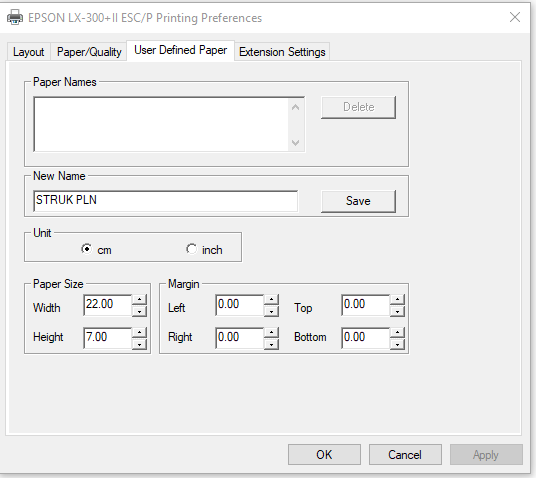Click the Height value field

(x=108, y=338)
